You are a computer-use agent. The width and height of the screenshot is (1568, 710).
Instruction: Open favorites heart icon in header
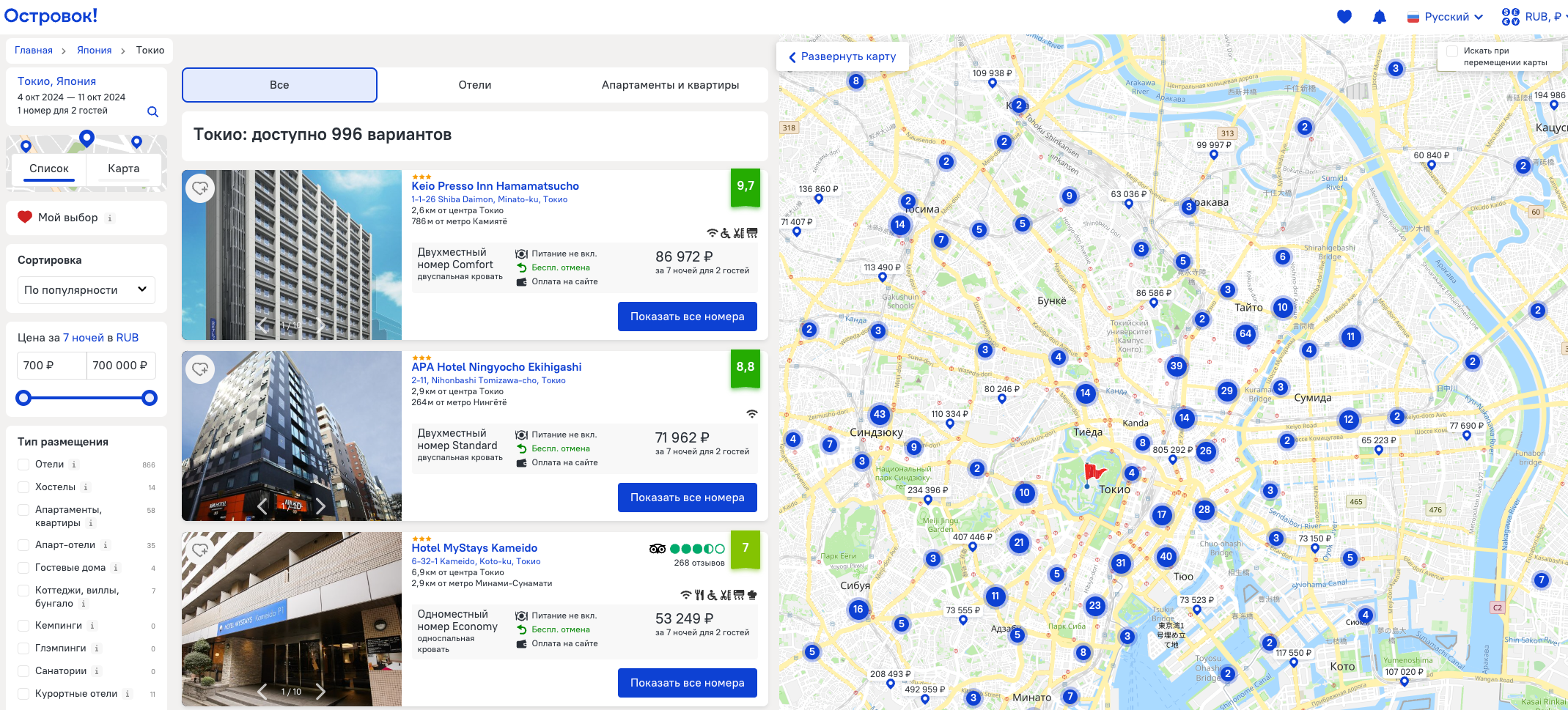[1344, 16]
